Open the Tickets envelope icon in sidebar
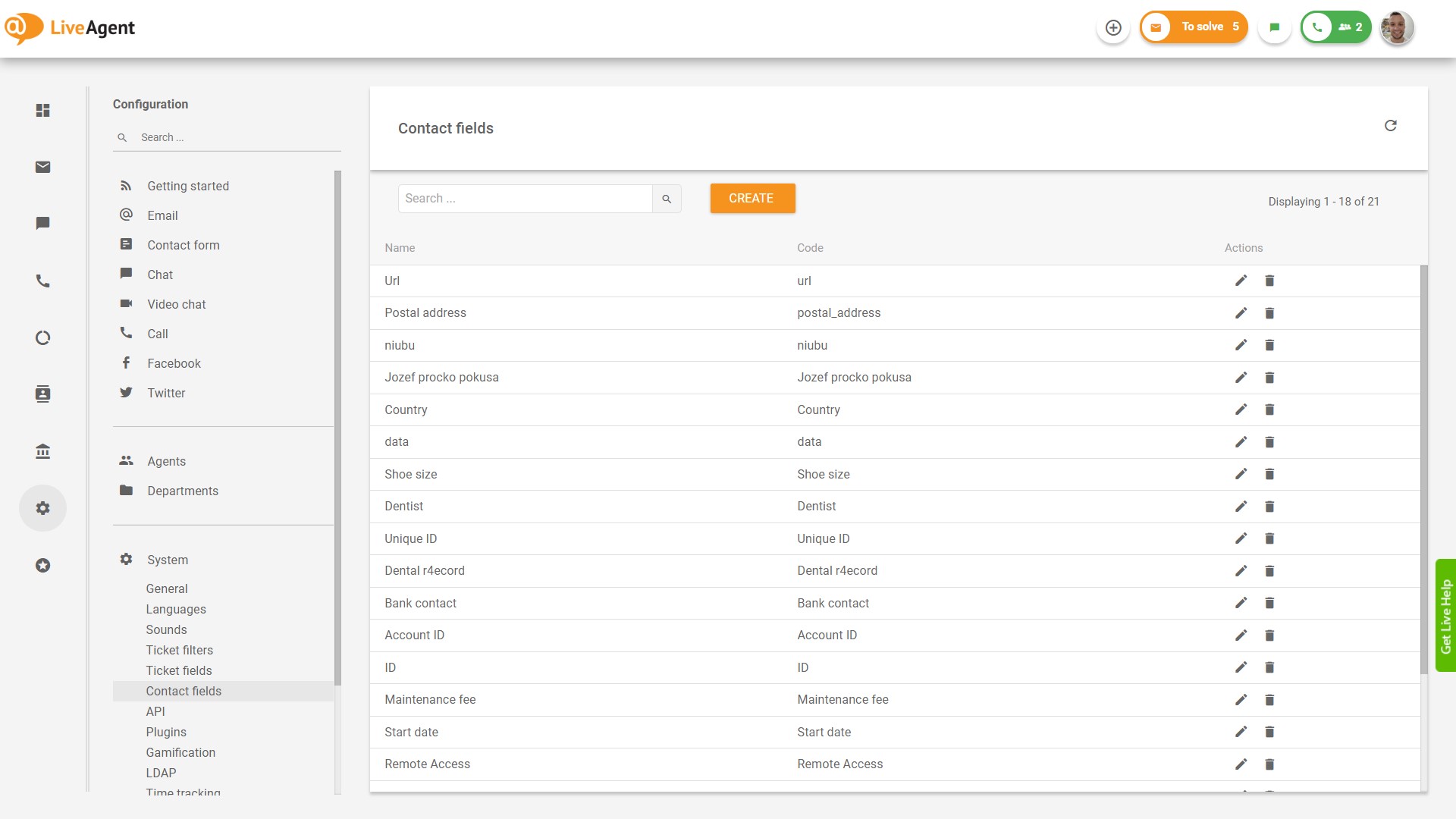This screenshot has height=819, width=1456. 43,167
